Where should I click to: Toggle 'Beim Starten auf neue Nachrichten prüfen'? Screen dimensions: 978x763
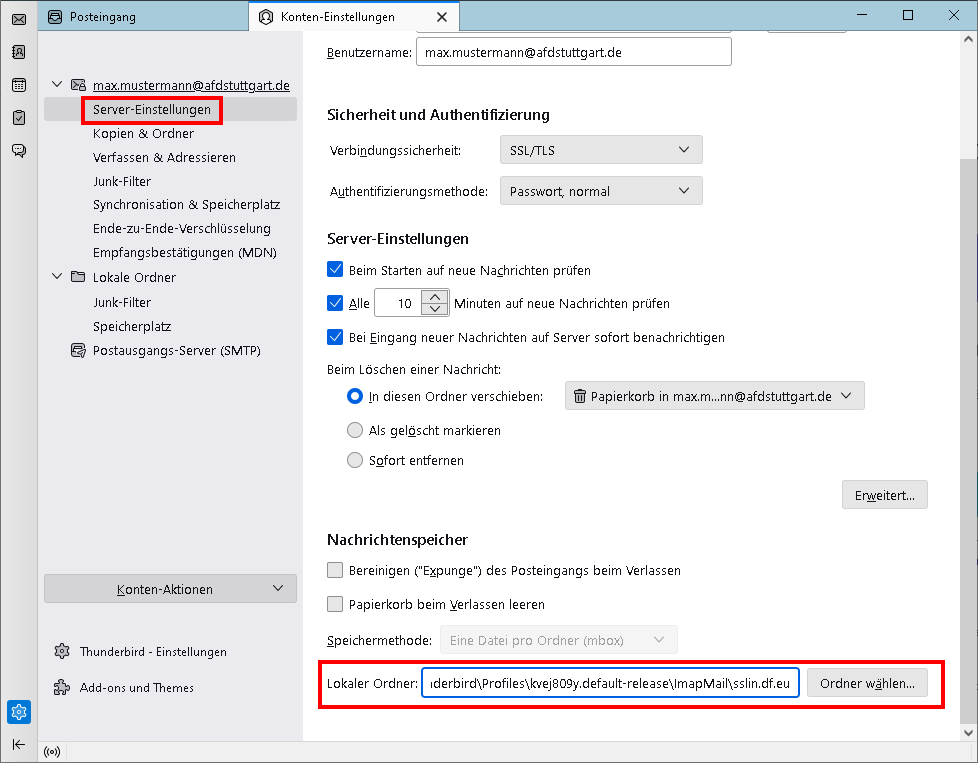pyautogui.click(x=336, y=270)
